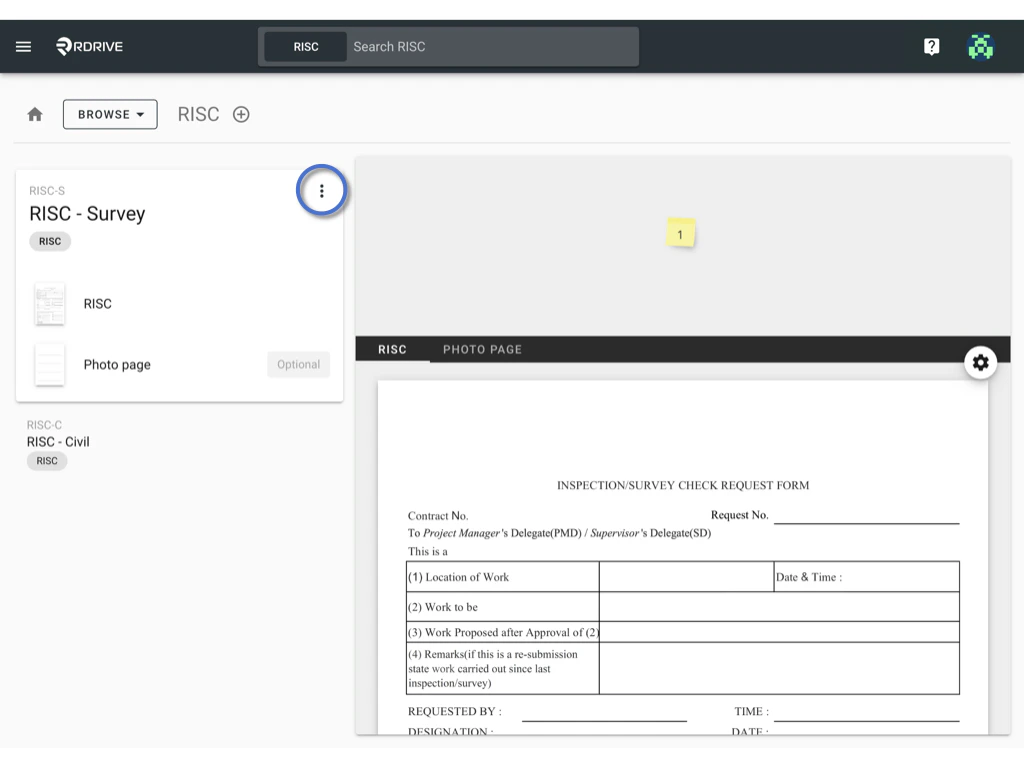Click the RISC document row label
The height and width of the screenshot is (768, 1024).
[97, 304]
